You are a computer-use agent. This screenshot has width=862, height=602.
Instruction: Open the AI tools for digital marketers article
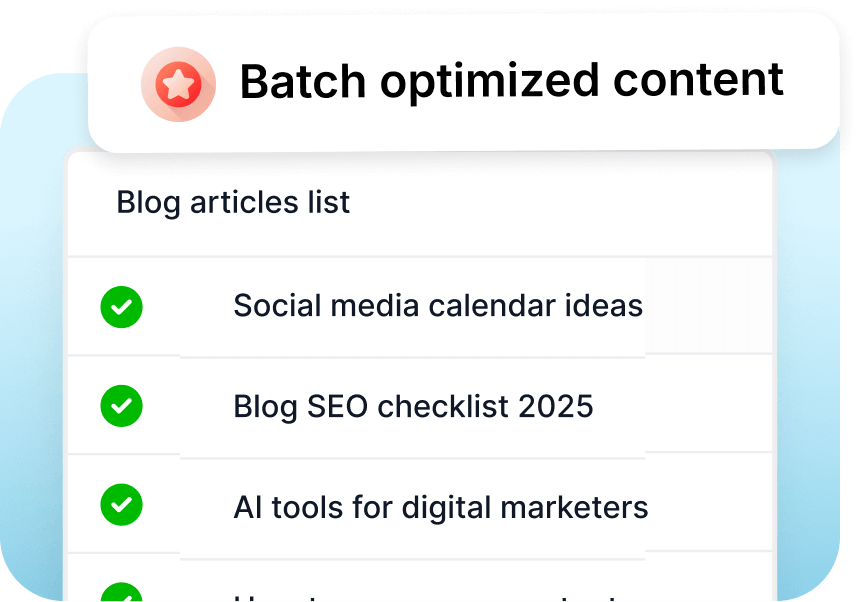(440, 508)
